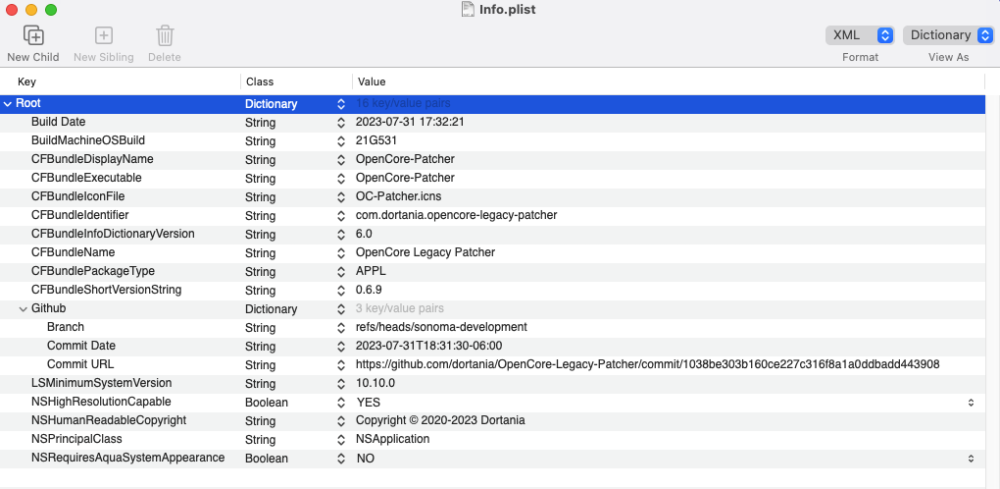Click the github.com commit URL value

647,364
